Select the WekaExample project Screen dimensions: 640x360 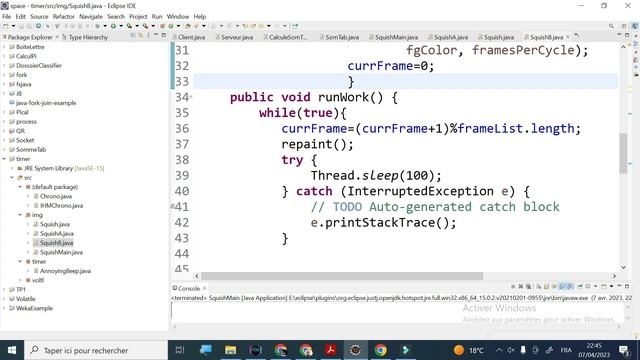click(34, 309)
